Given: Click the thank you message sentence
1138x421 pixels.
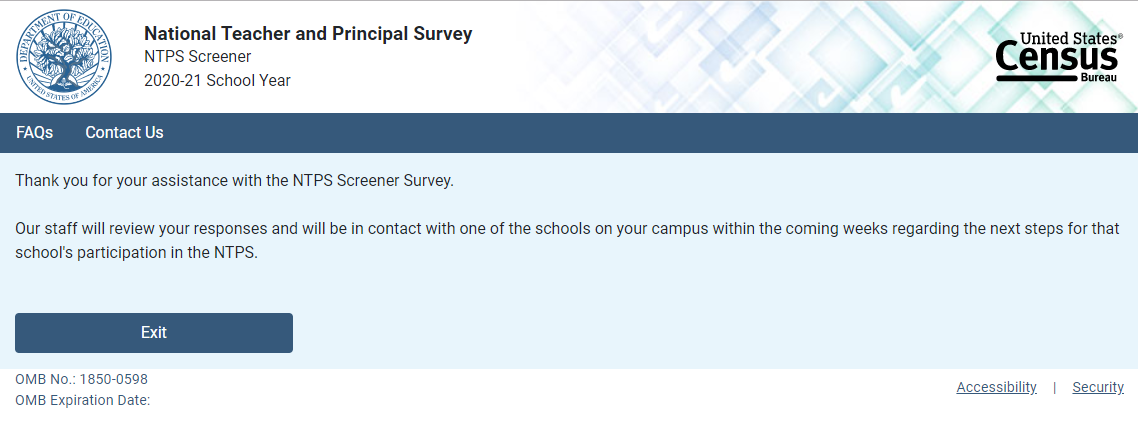Looking at the screenshot, I should 234,181.
